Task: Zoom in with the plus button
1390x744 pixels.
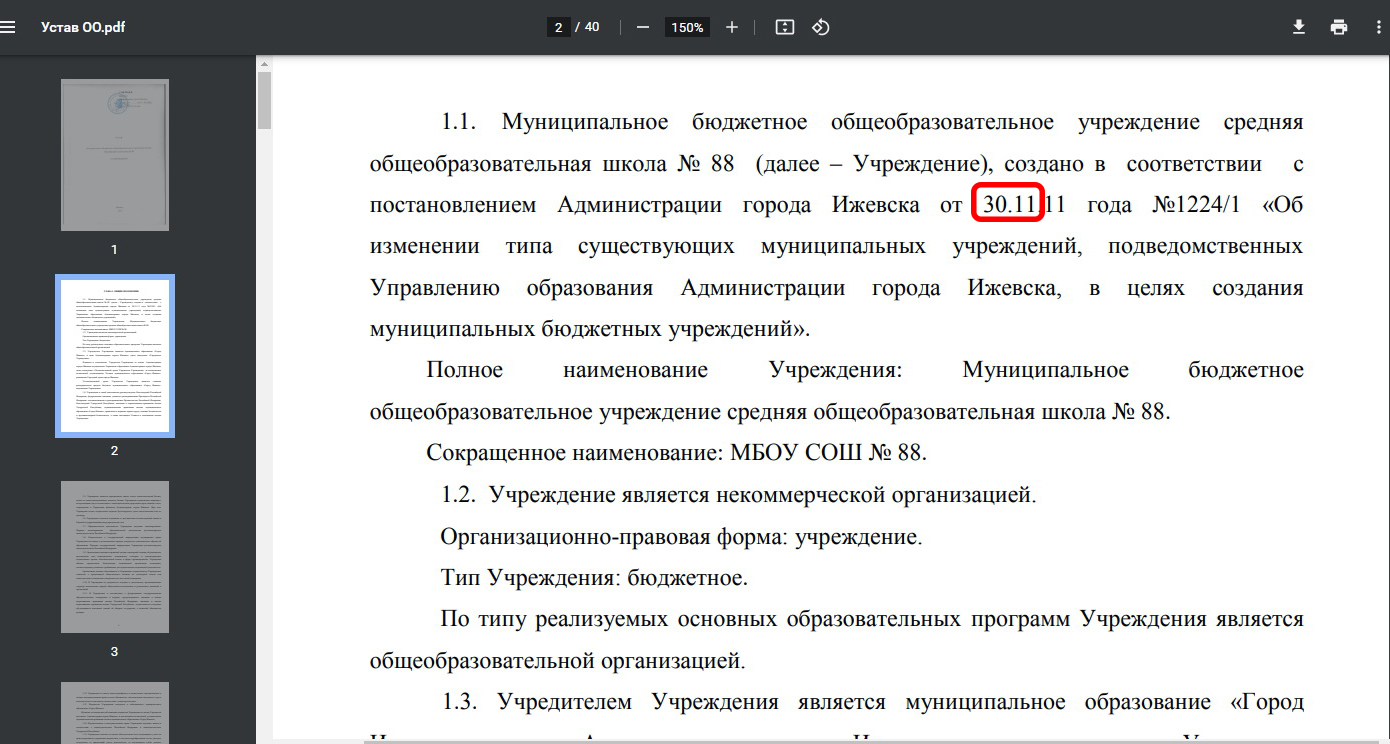Action: point(732,27)
